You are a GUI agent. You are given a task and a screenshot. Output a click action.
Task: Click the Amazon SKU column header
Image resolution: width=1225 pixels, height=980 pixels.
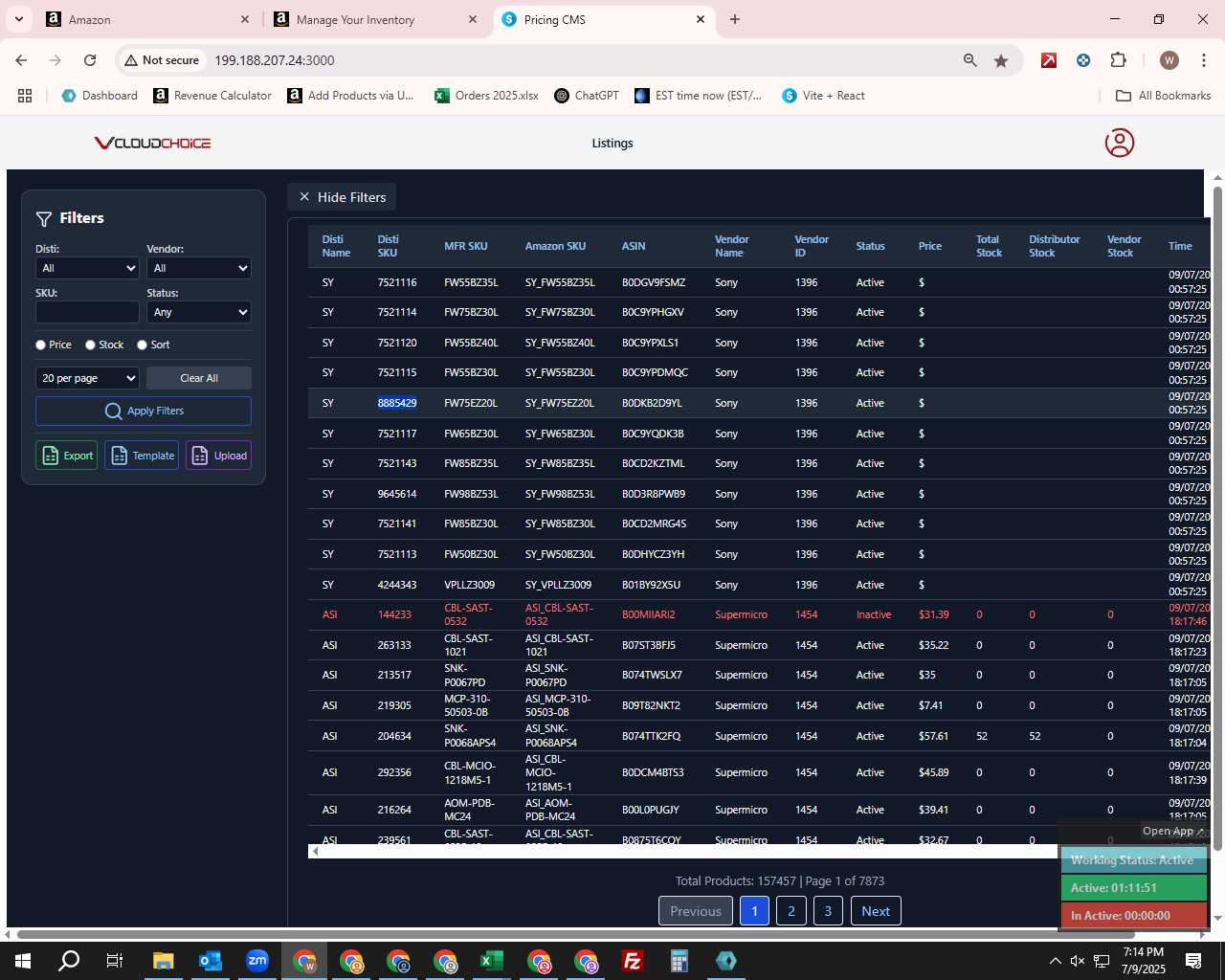click(555, 247)
